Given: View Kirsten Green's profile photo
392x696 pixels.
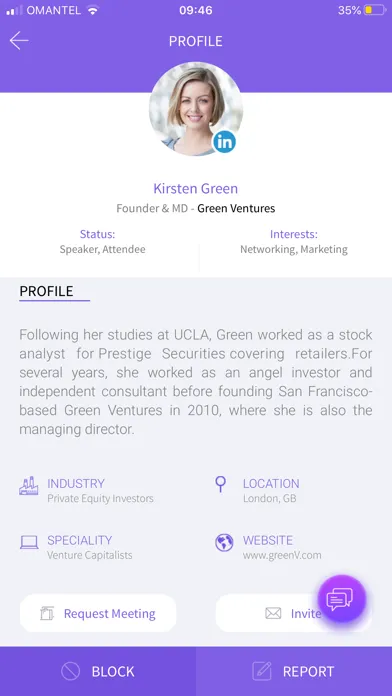Looking at the screenshot, I should click(196, 109).
